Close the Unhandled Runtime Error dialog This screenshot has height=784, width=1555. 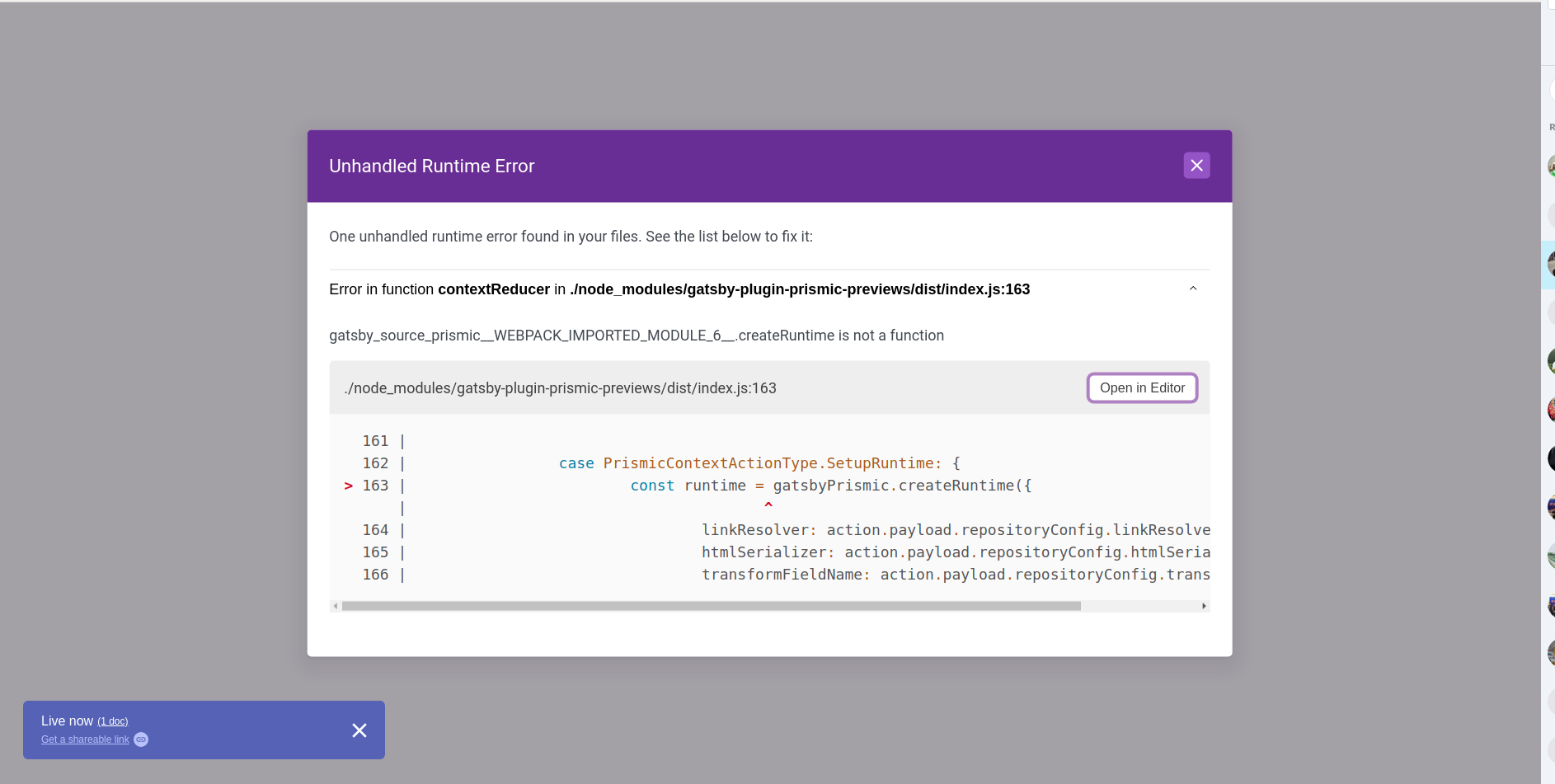tap(1196, 166)
